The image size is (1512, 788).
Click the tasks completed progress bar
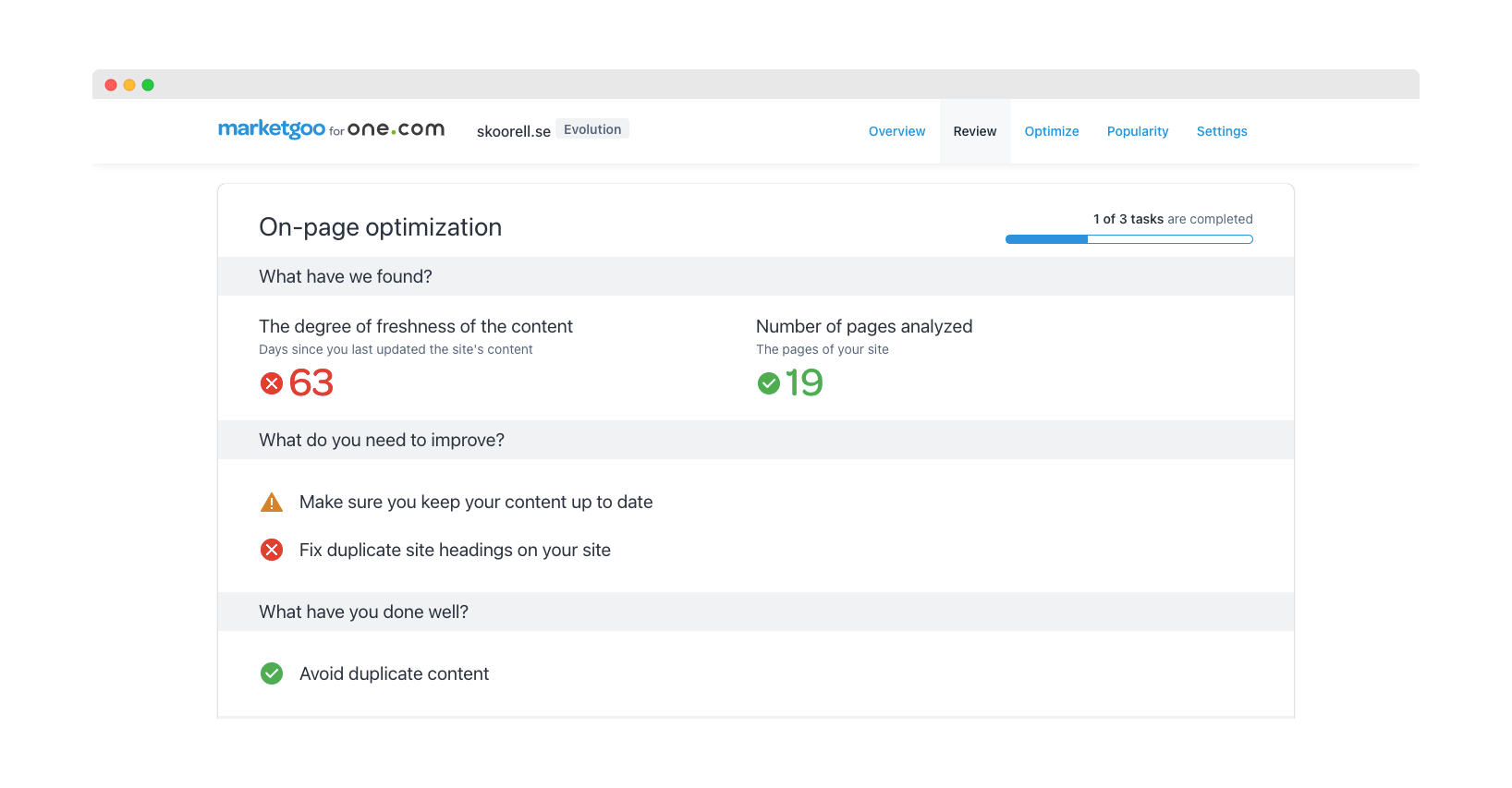point(1129,239)
